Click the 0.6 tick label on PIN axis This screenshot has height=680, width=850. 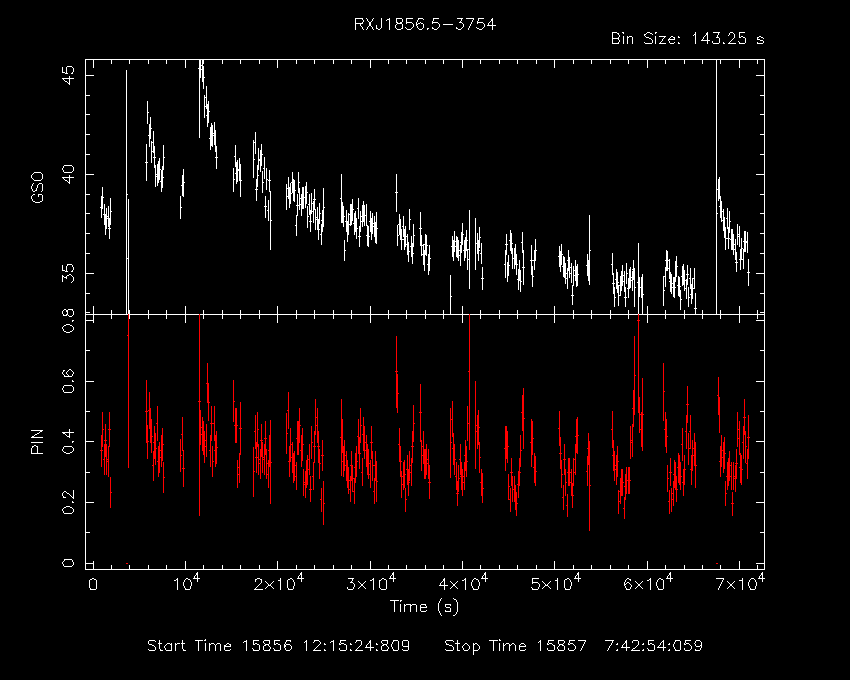(x=69, y=382)
